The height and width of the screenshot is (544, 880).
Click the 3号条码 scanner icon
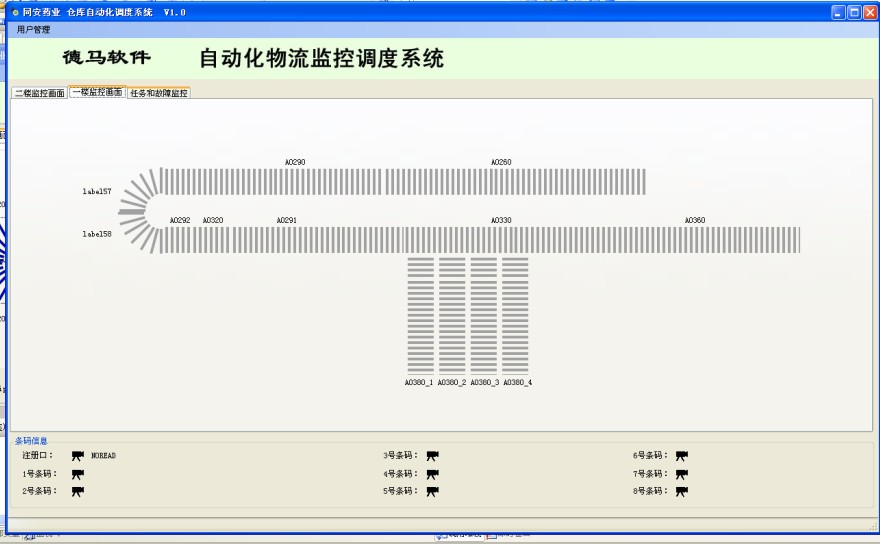coord(433,456)
